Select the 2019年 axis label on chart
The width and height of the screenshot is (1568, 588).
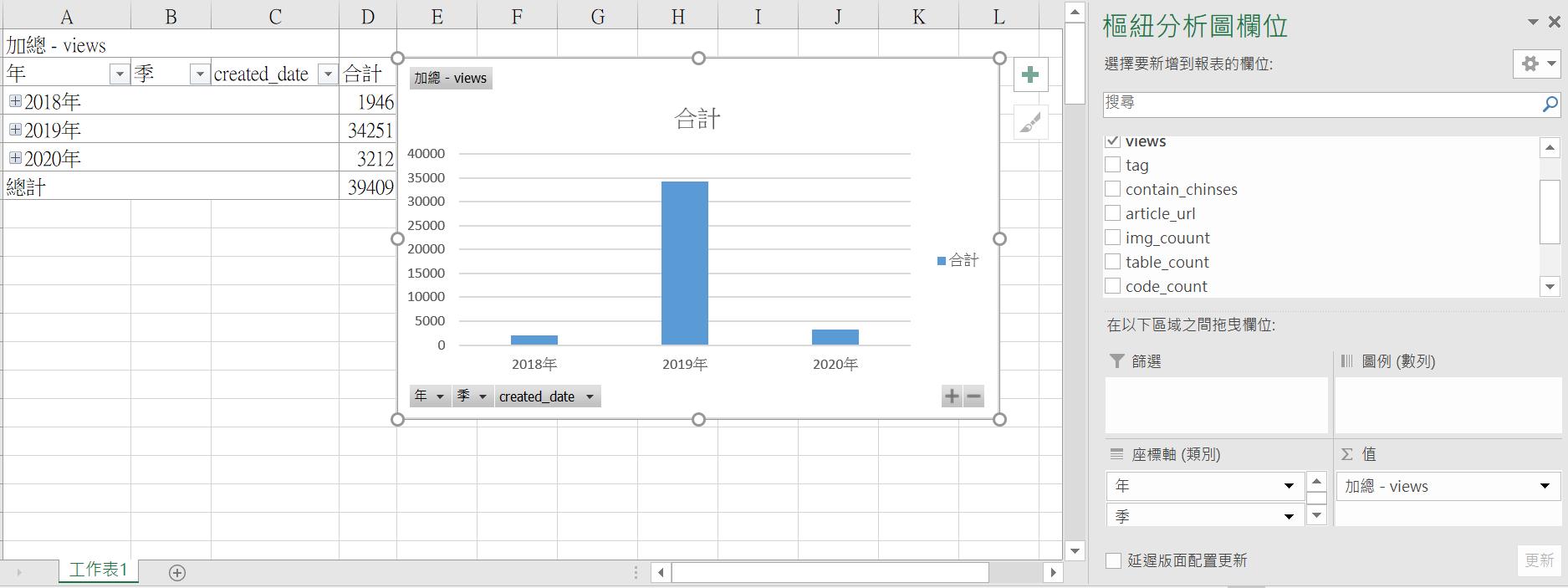(685, 365)
